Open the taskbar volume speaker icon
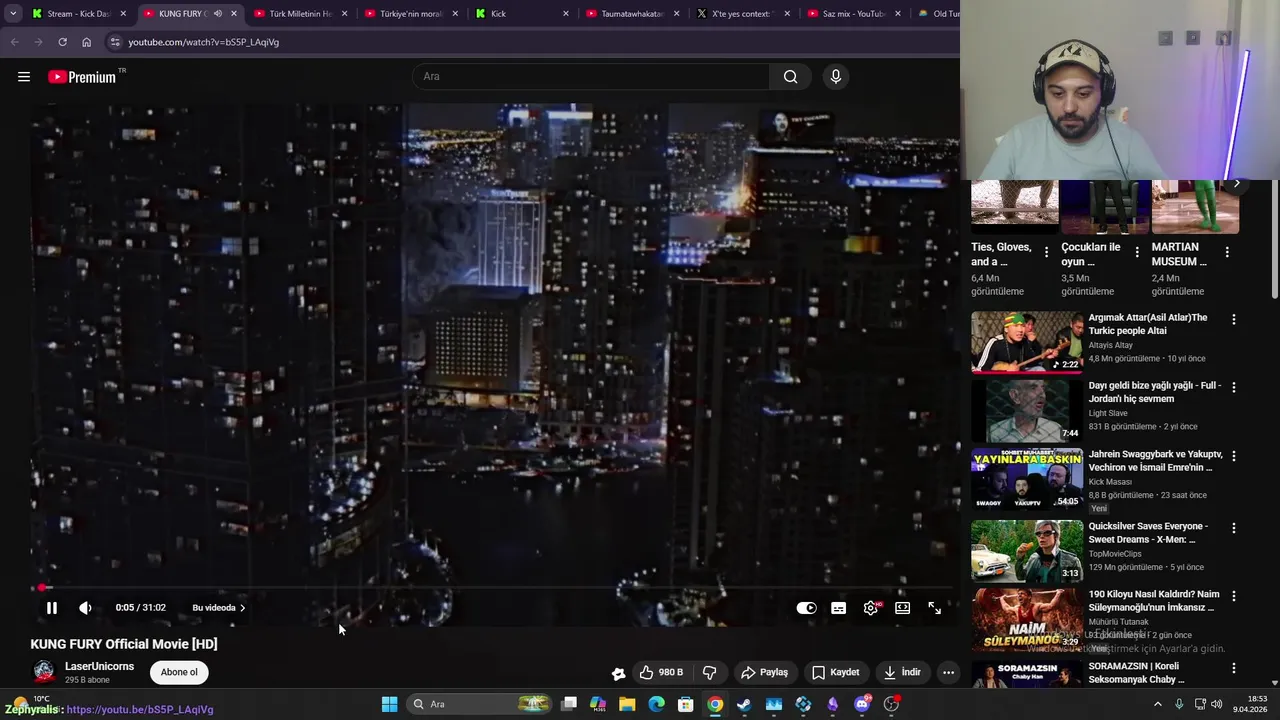Viewport: 1280px width, 720px height. (x=1217, y=704)
